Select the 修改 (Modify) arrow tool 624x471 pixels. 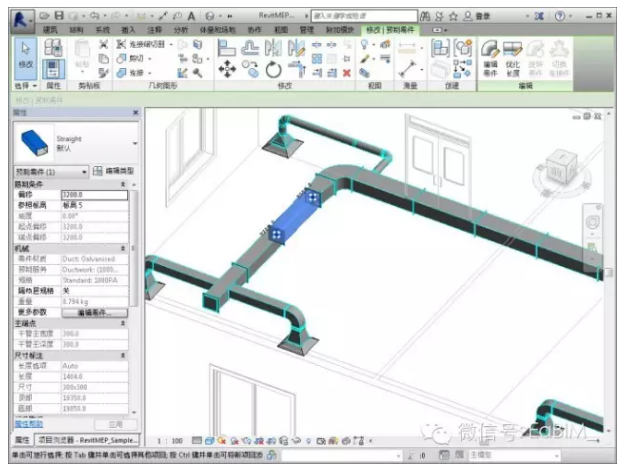pyautogui.click(x=26, y=58)
